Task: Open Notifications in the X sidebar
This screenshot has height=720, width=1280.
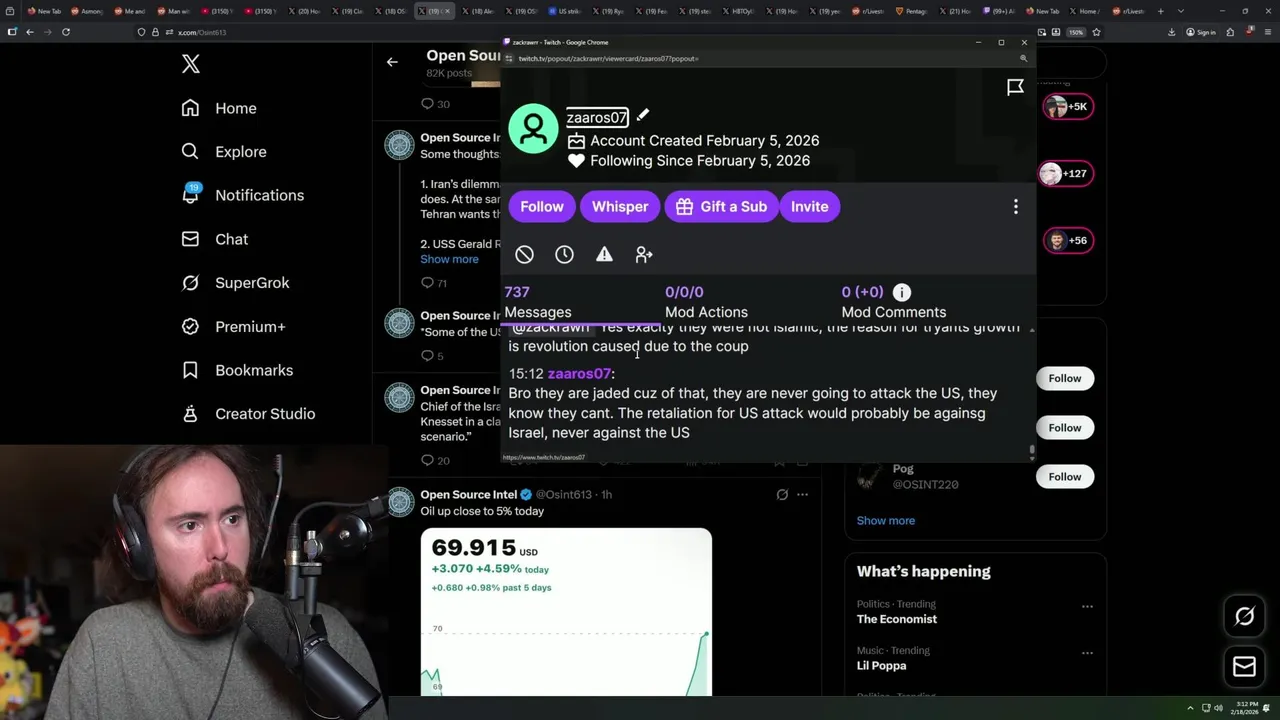Action: coord(242,195)
